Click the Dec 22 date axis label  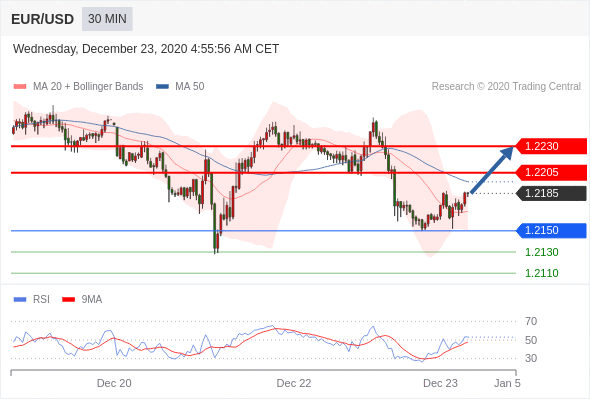(294, 383)
